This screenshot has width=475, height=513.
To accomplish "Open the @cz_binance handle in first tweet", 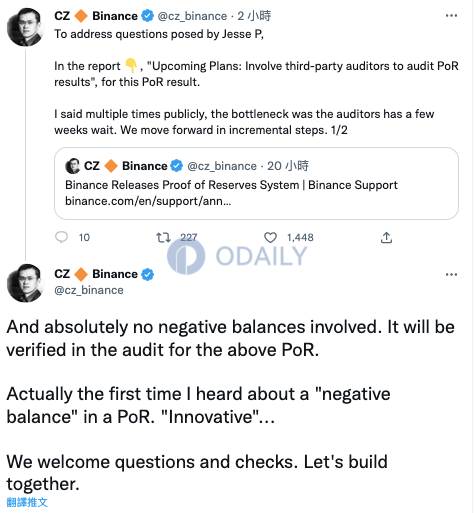I will [192, 16].
